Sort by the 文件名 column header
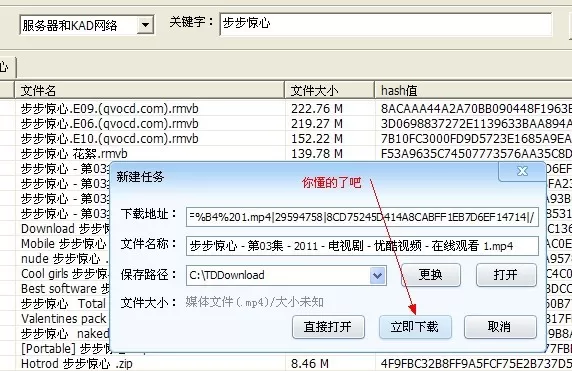 [149, 90]
